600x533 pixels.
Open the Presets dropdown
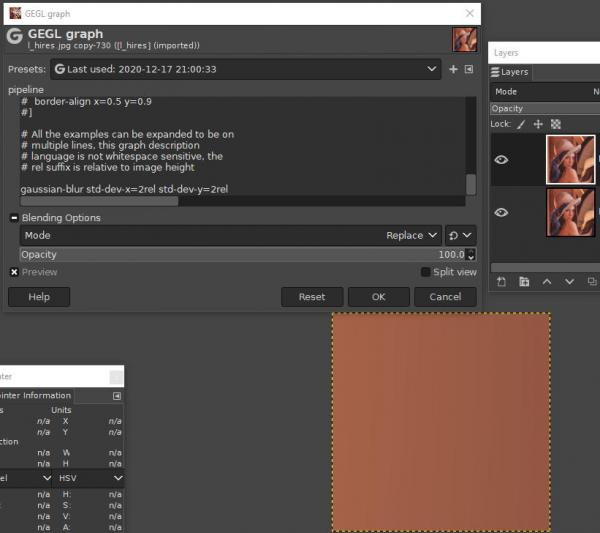pos(245,69)
